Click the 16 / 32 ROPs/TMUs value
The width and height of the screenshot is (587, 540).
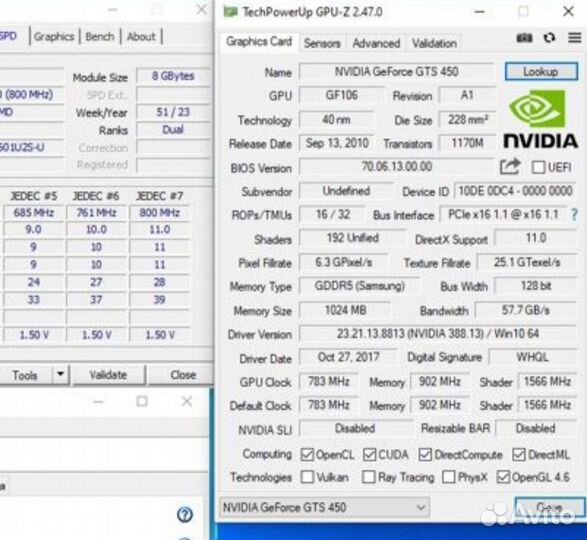pos(332,215)
